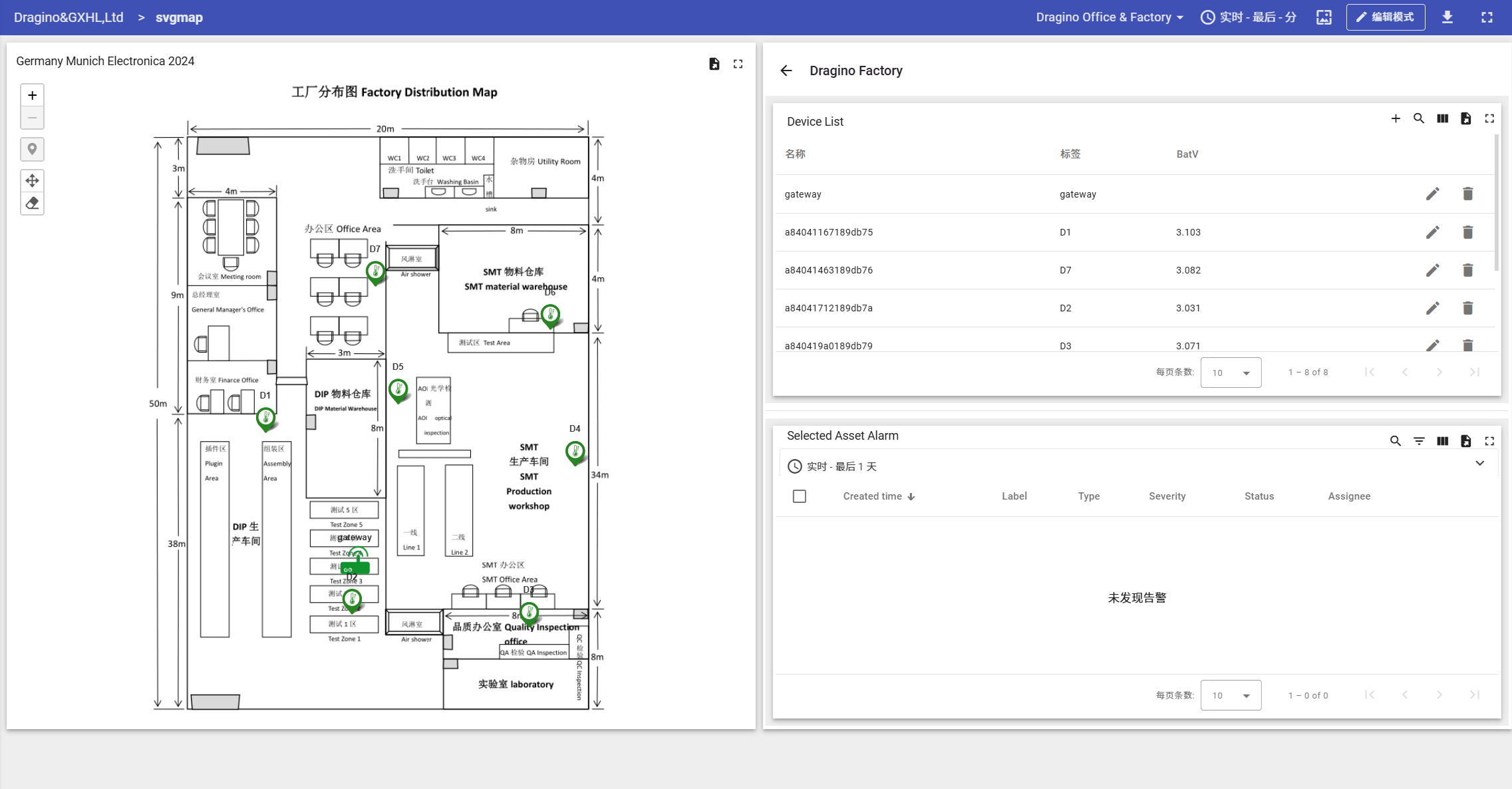1512x789 pixels.
Task: Expand the alarm time window chevron
Action: (x=1479, y=464)
